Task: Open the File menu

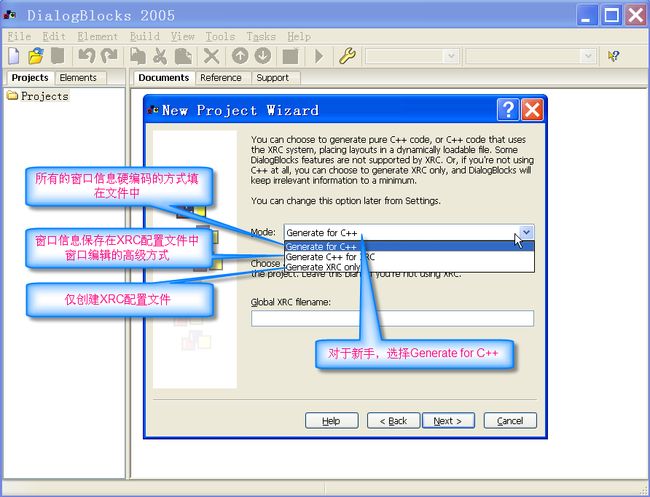Action: click(x=19, y=36)
